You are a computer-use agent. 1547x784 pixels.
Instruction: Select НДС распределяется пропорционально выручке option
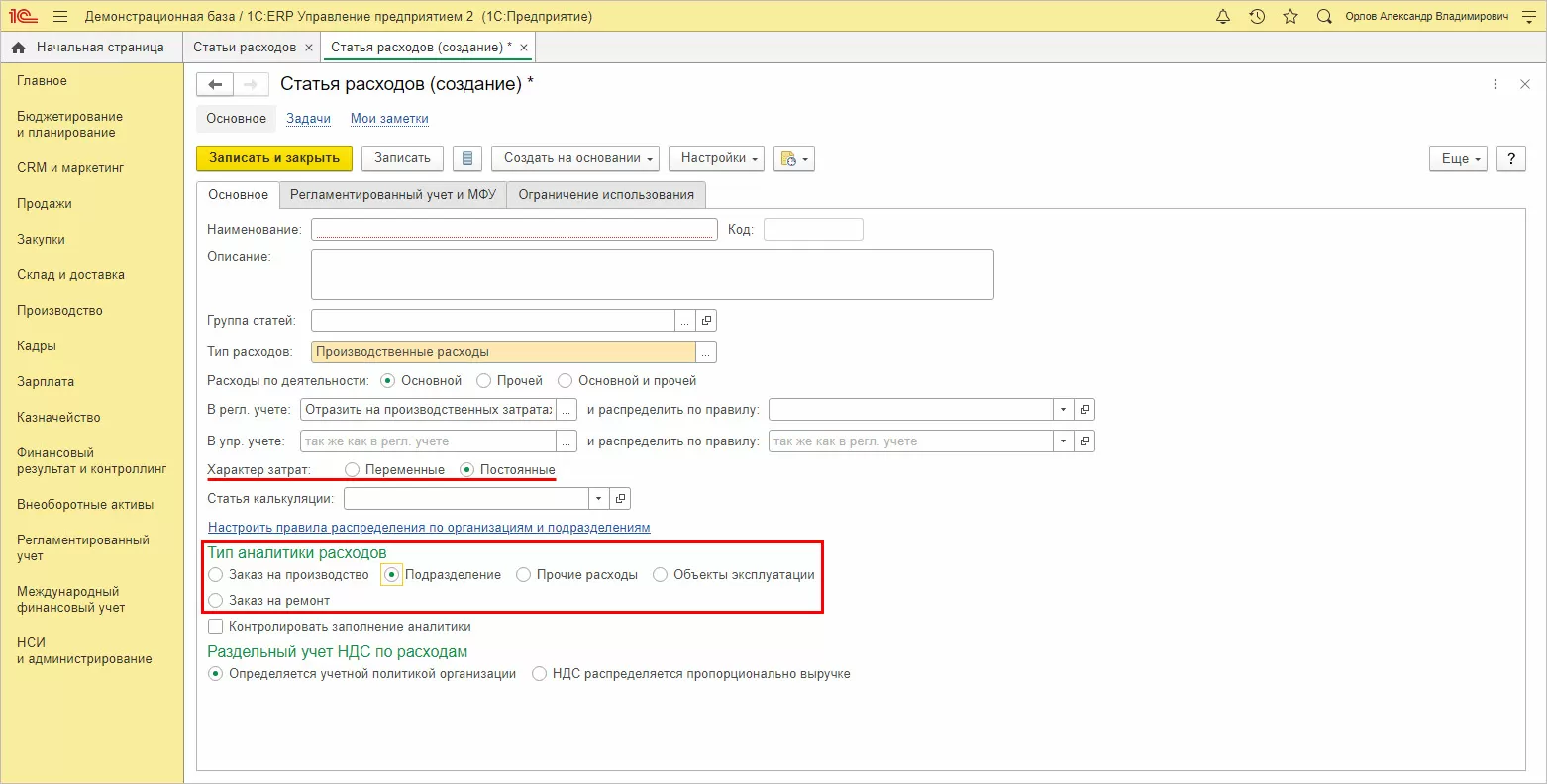pyautogui.click(x=540, y=674)
